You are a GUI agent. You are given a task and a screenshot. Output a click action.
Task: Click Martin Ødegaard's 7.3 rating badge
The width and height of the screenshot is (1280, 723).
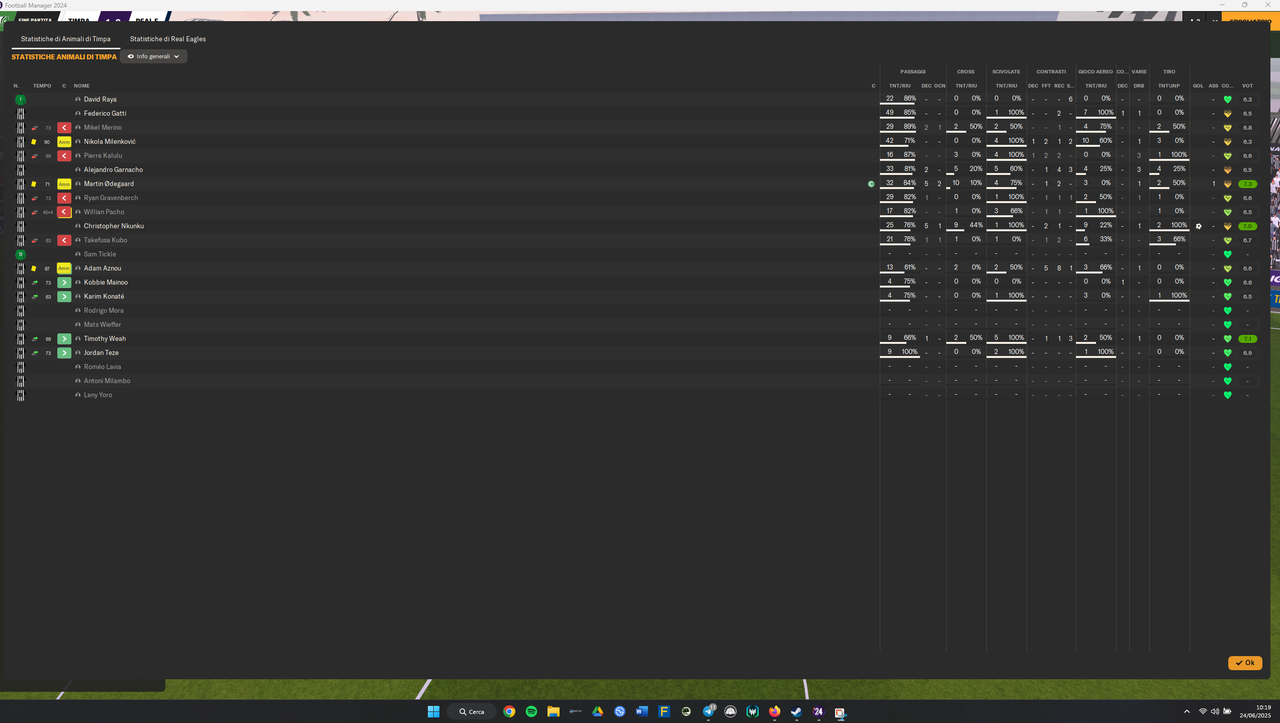point(1247,184)
